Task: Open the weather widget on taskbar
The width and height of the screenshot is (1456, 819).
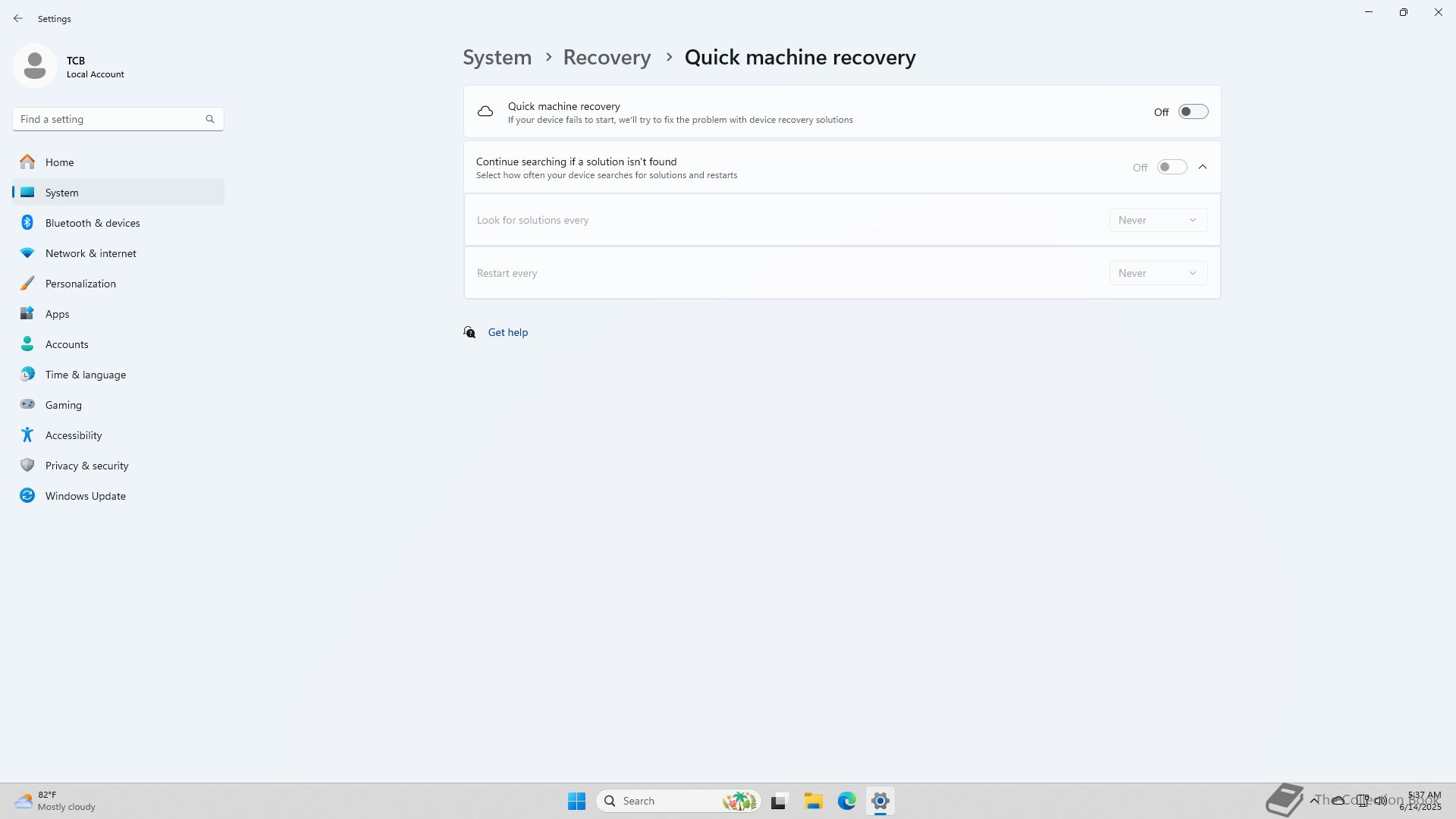Action: (55, 801)
